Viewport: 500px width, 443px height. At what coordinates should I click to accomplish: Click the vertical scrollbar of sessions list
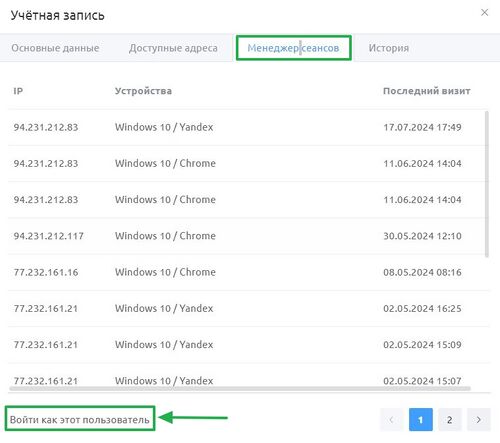(x=487, y=184)
